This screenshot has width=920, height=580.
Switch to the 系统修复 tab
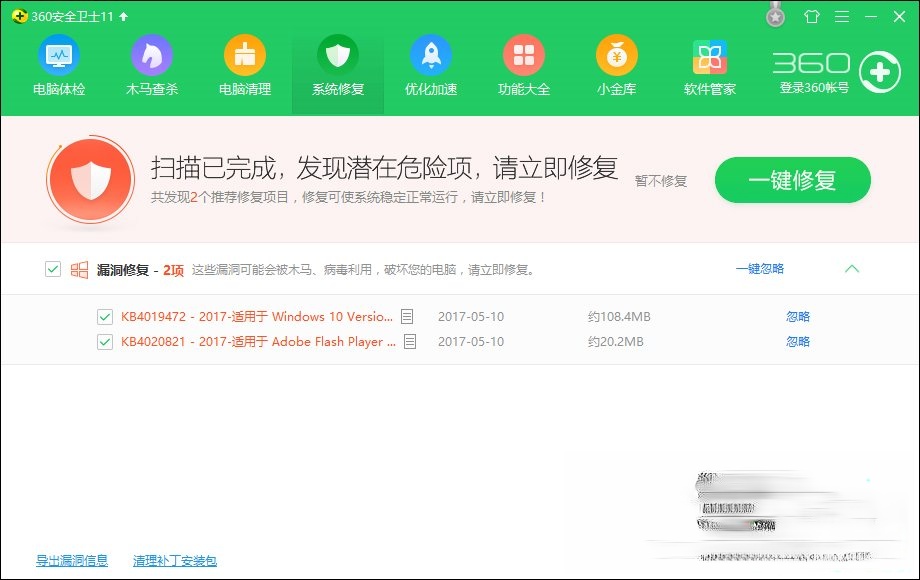click(337, 65)
